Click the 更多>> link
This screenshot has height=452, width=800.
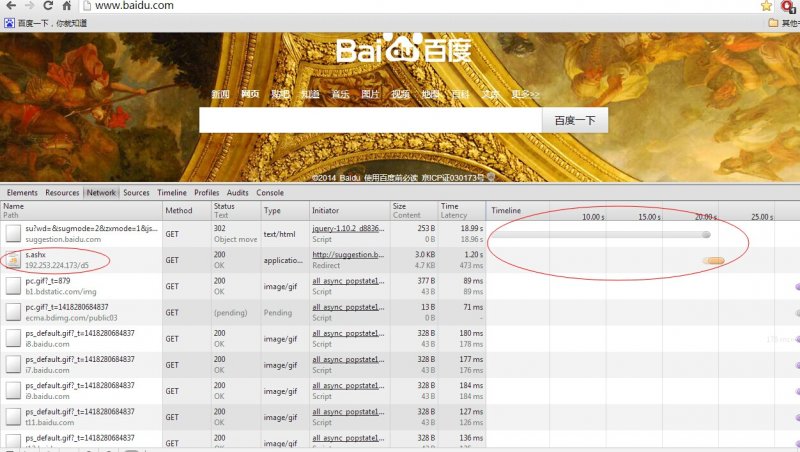526,94
